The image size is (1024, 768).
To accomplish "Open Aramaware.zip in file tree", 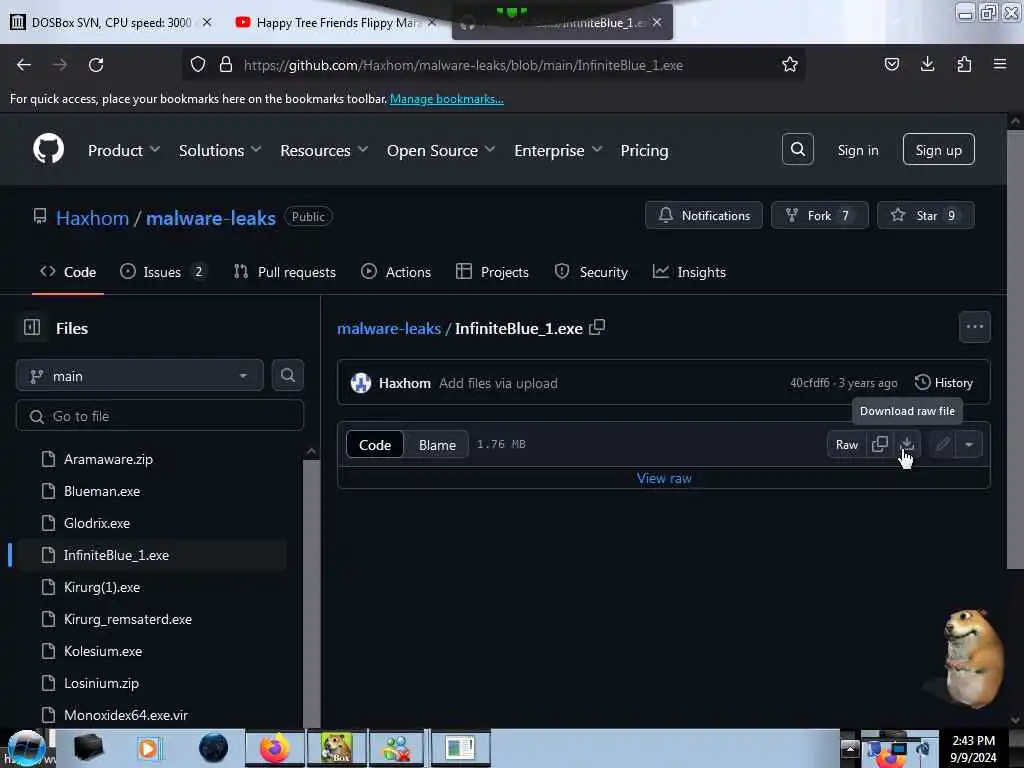I will (x=108, y=459).
